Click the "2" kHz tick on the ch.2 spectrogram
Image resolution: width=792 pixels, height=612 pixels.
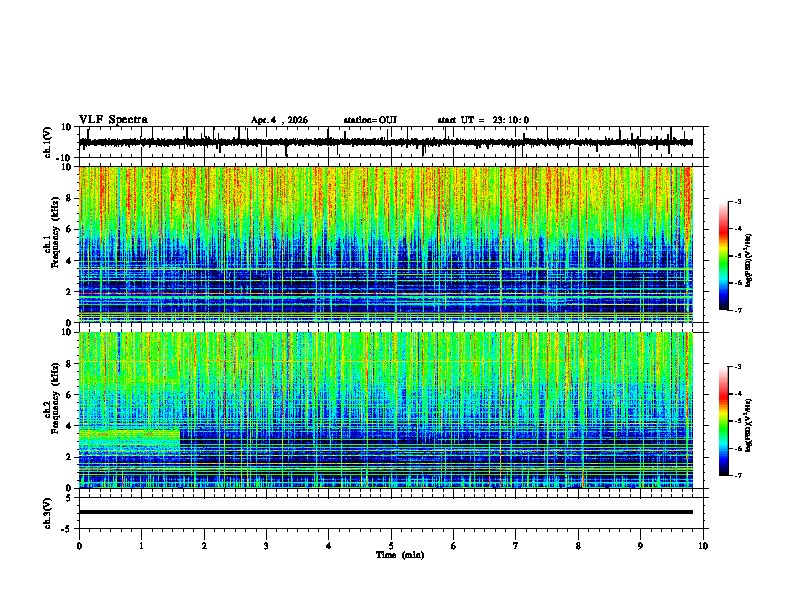coord(69,457)
